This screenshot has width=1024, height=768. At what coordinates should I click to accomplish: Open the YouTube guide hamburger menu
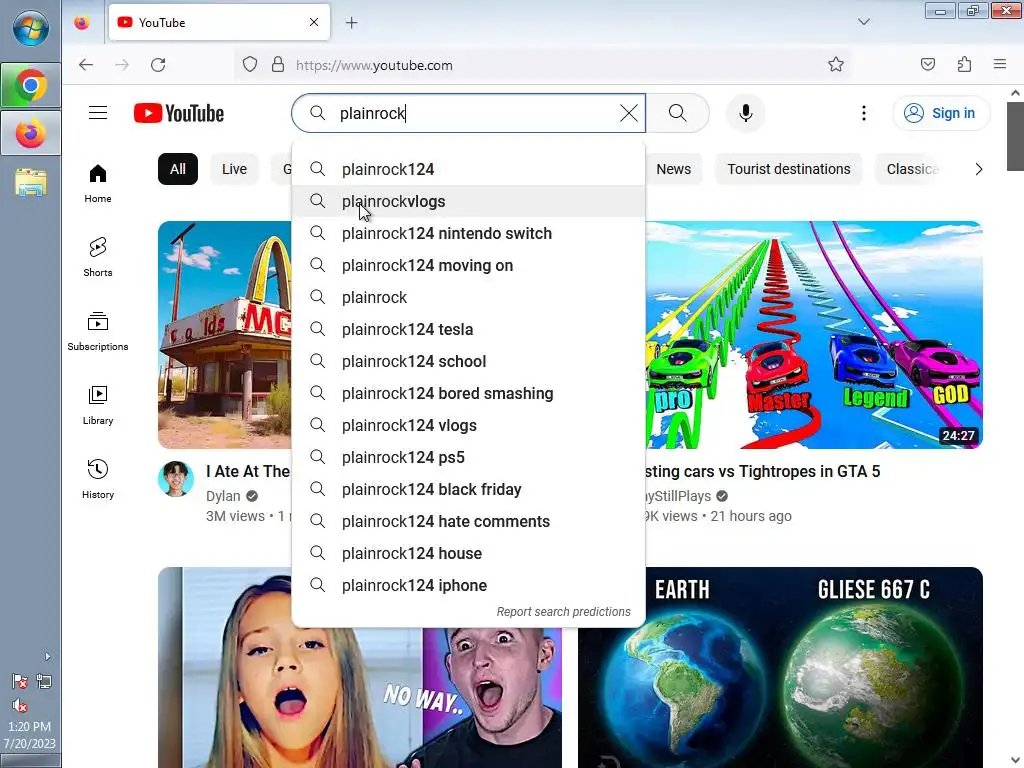click(x=98, y=113)
